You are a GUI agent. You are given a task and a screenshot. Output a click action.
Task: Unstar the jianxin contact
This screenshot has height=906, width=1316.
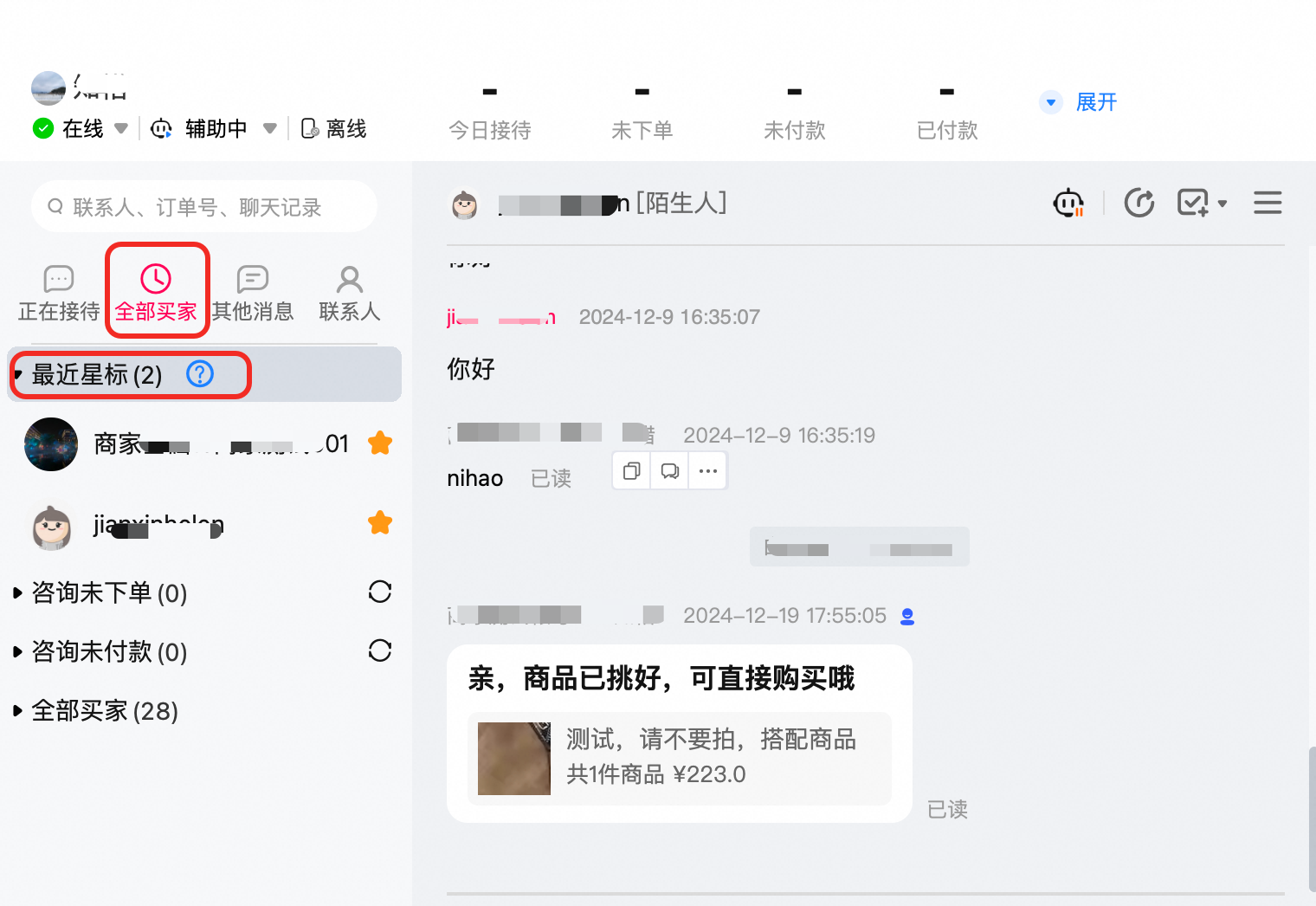tap(380, 522)
